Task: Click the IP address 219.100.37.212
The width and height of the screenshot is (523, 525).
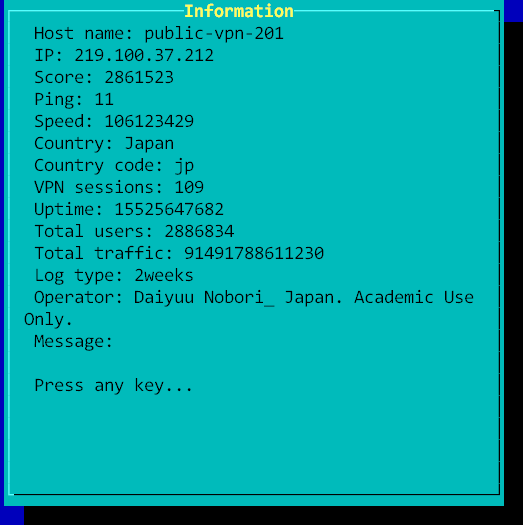Action: tap(144, 55)
